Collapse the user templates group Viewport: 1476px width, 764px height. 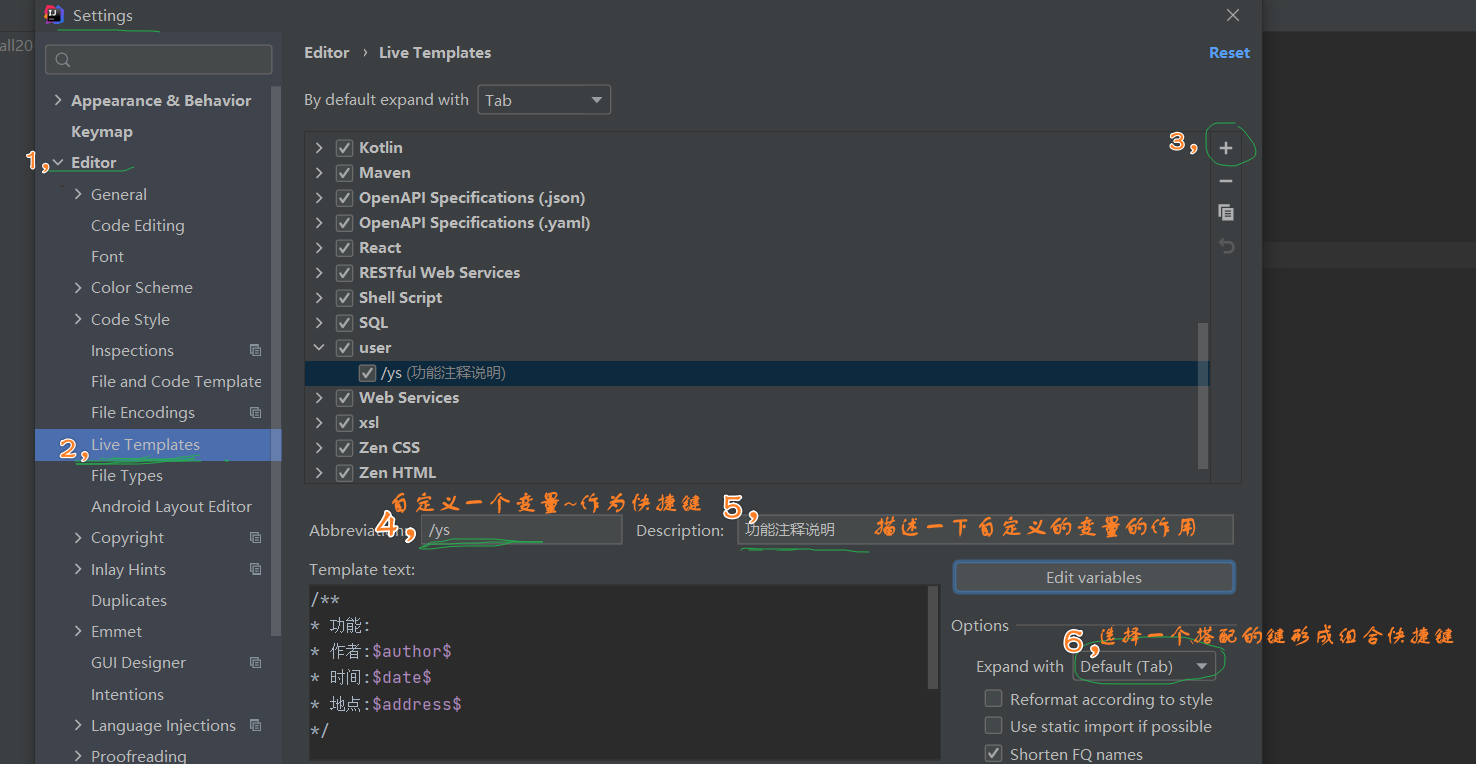click(319, 347)
